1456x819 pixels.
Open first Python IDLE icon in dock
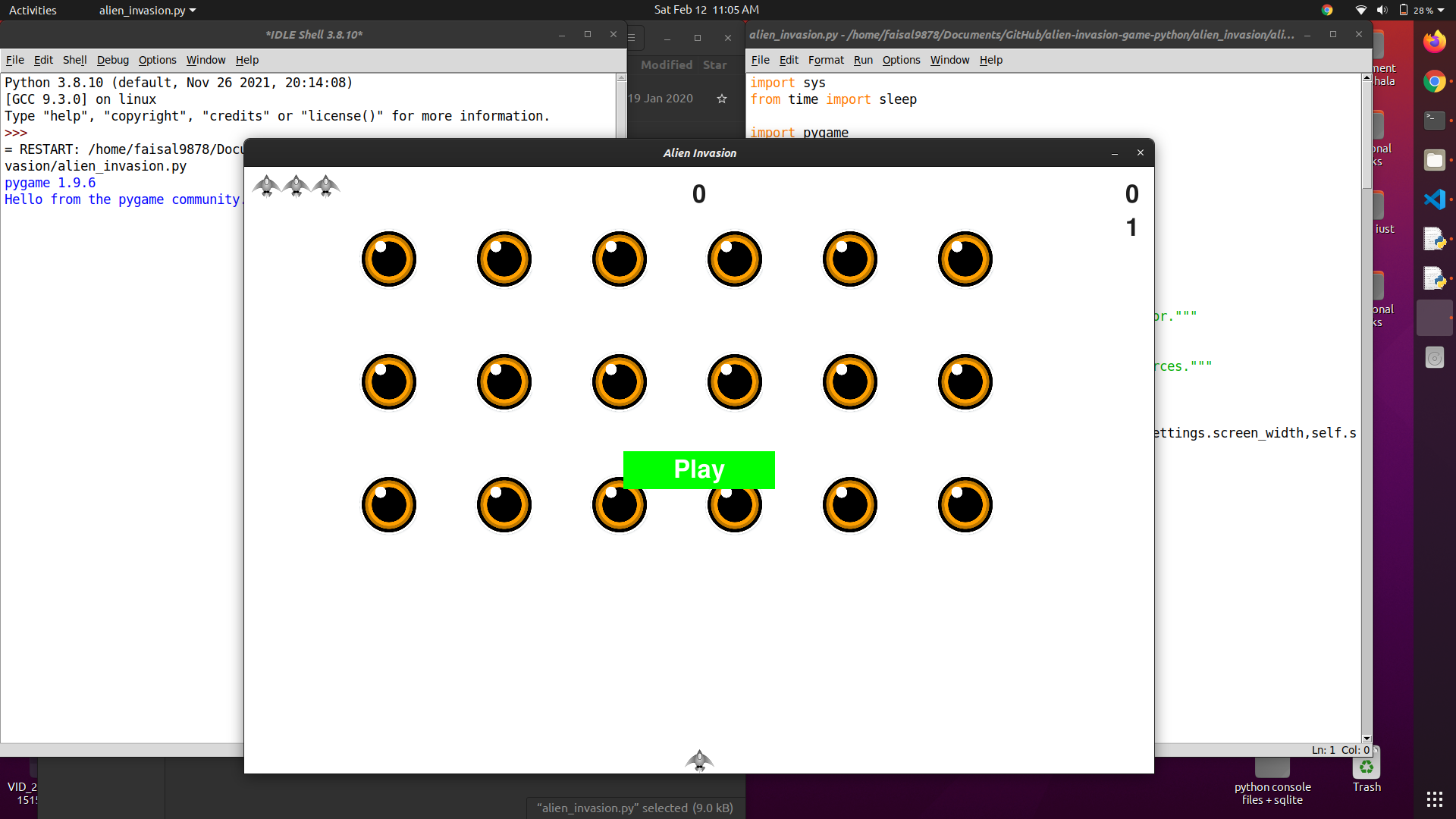point(1434,239)
